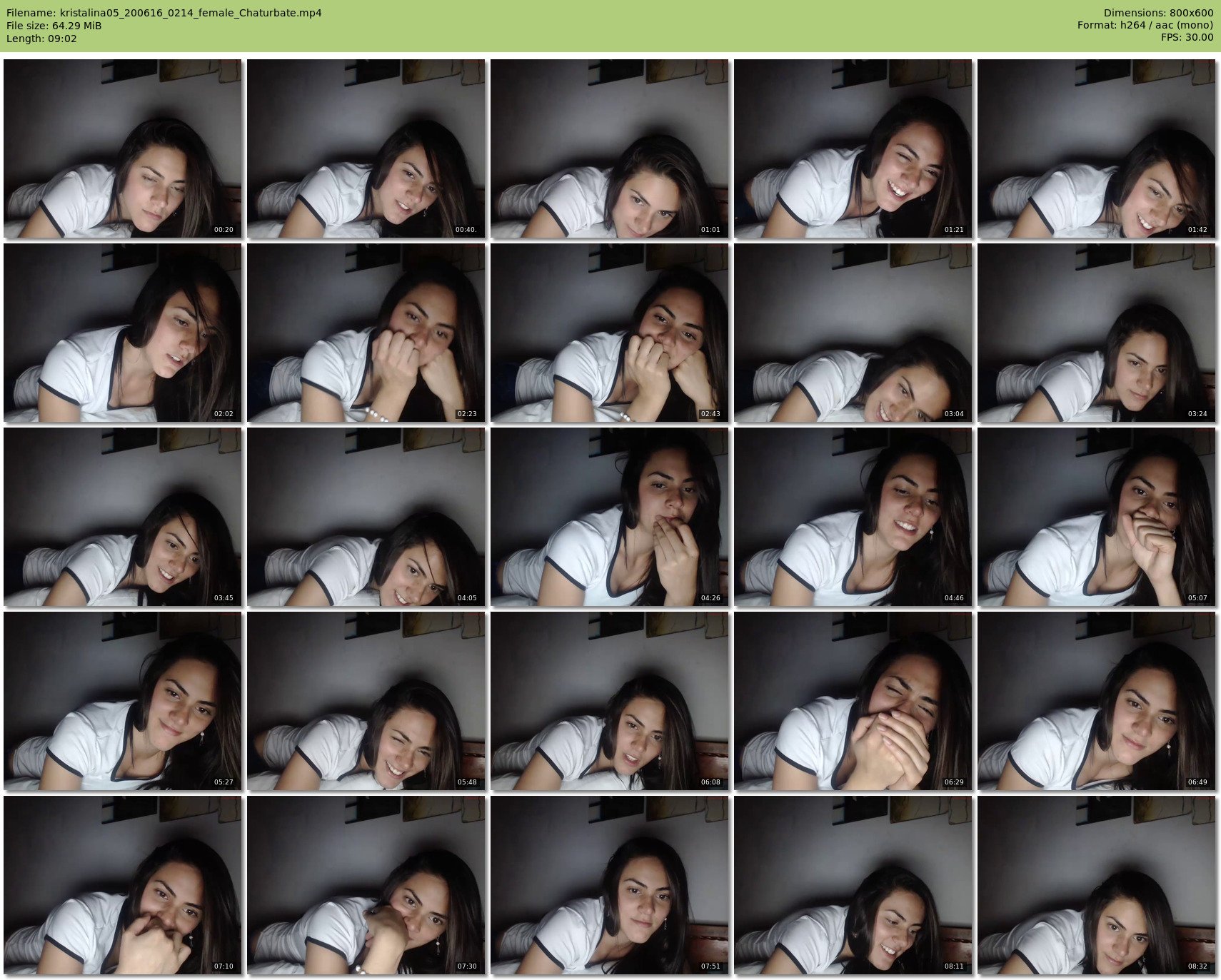Open the frame at timestamp 00:40
Image resolution: width=1221 pixels, height=980 pixels.
coord(366,148)
